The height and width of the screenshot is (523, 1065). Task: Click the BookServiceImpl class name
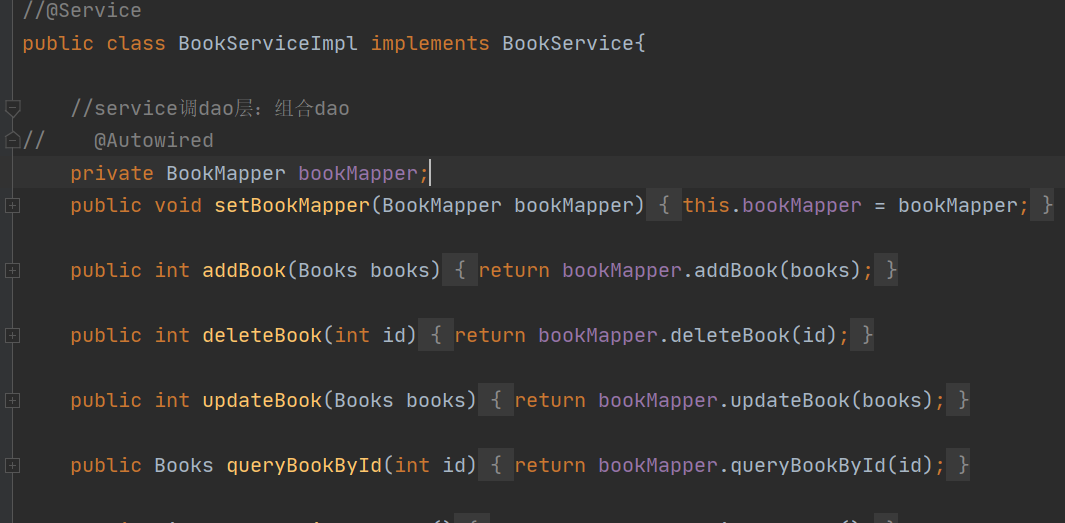pos(268,43)
